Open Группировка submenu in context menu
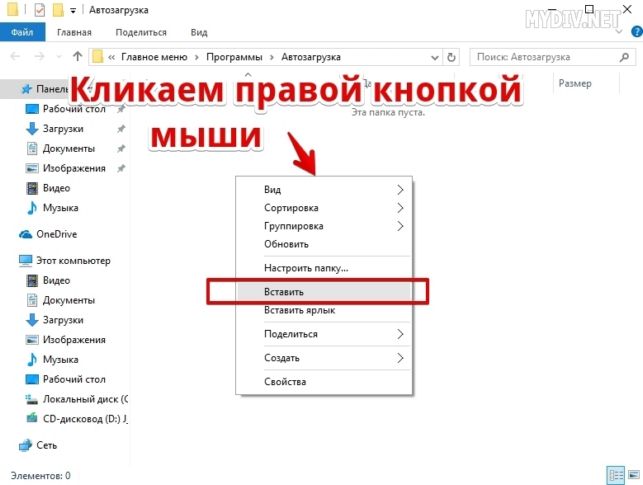Image resolution: width=643 pixels, height=485 pixels. point(324,226)
